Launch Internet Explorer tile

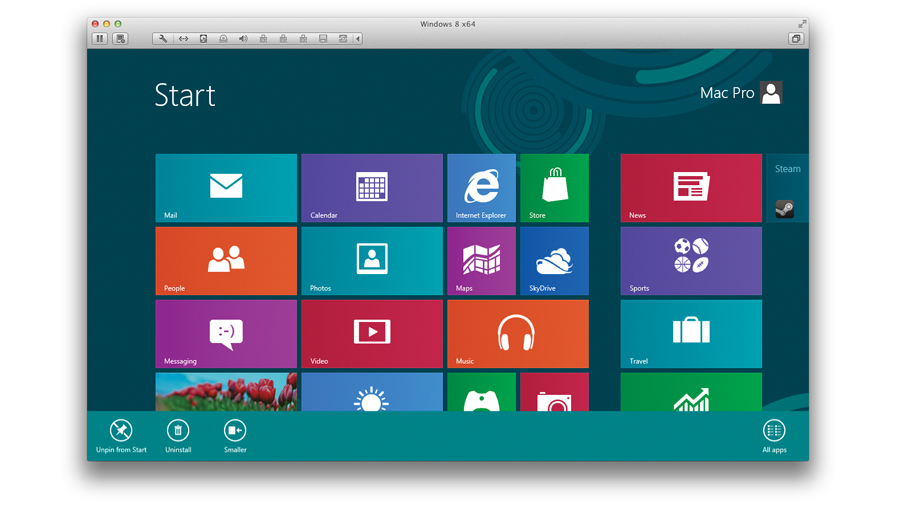click(482, 188)
